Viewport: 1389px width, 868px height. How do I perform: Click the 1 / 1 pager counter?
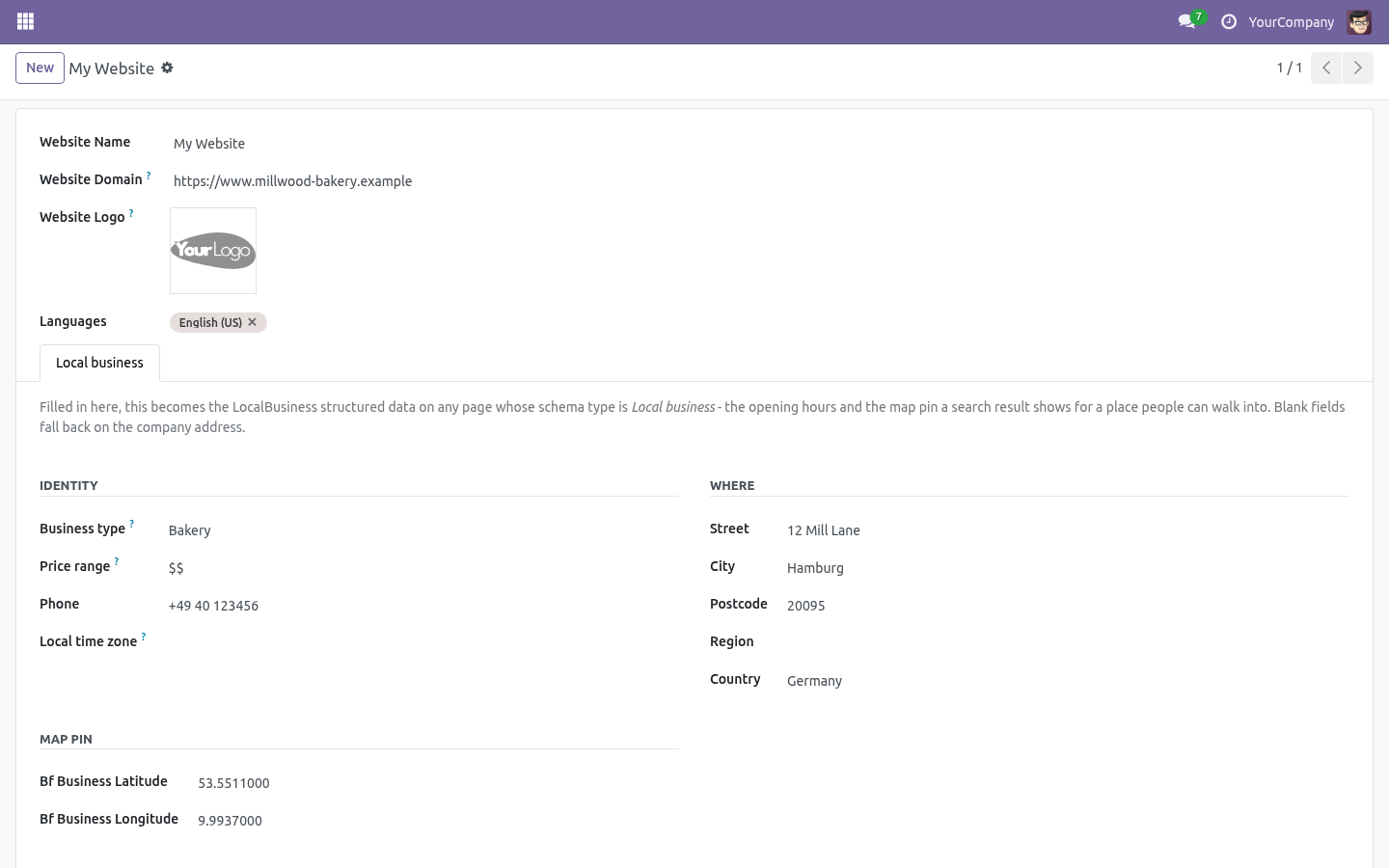1290,68
